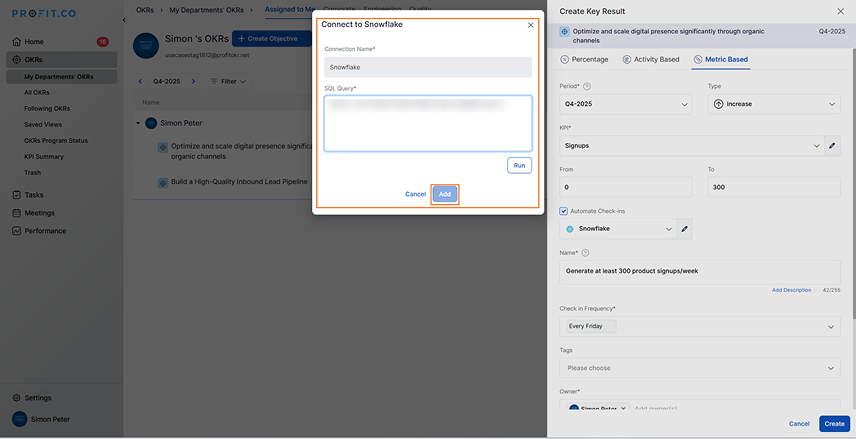Viewport: 856px width, 439px height.
Task: Click the Connection Name field
Action: (427, 67)
